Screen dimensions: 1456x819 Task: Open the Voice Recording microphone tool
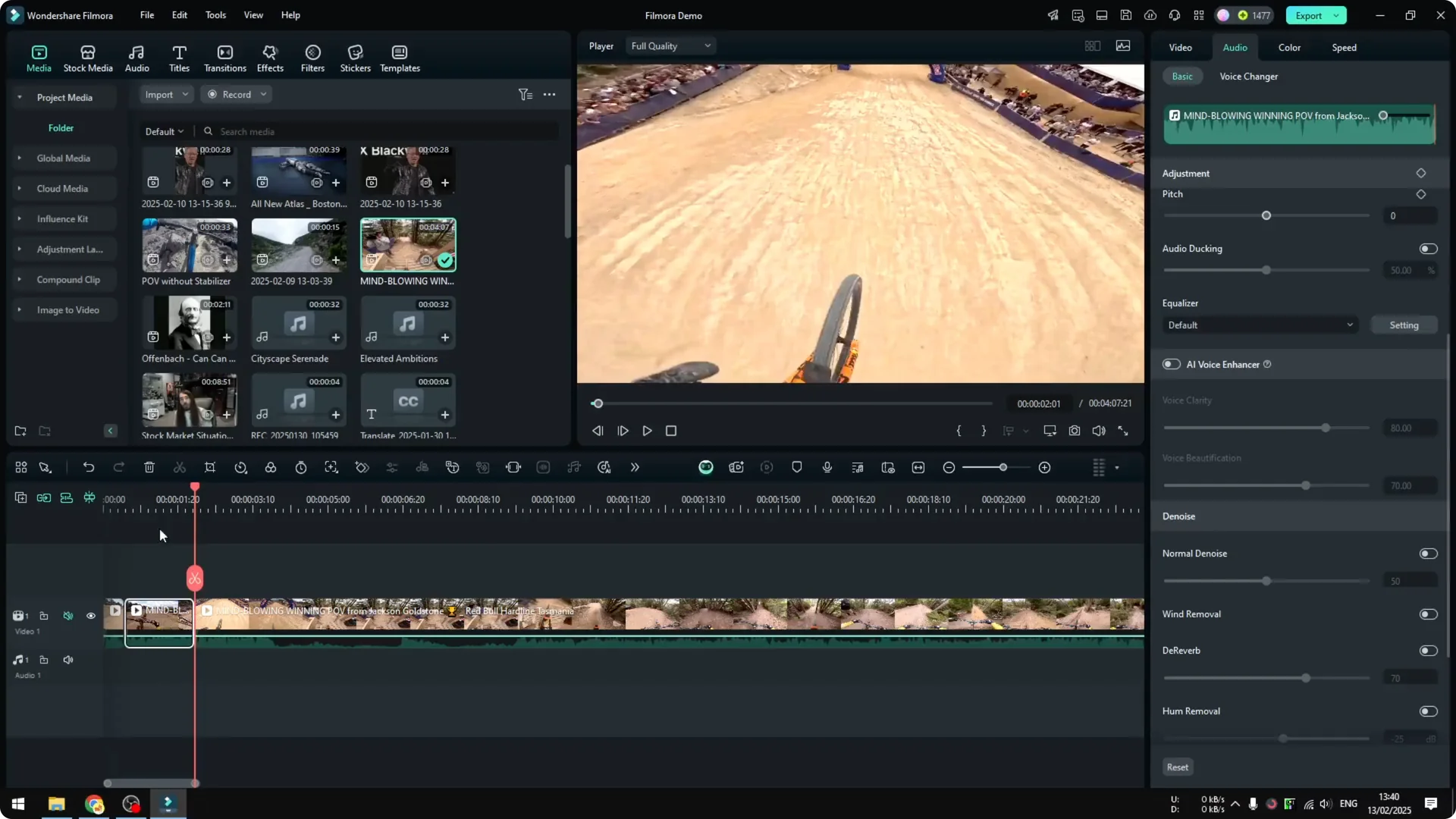click(x=827, y=467)
